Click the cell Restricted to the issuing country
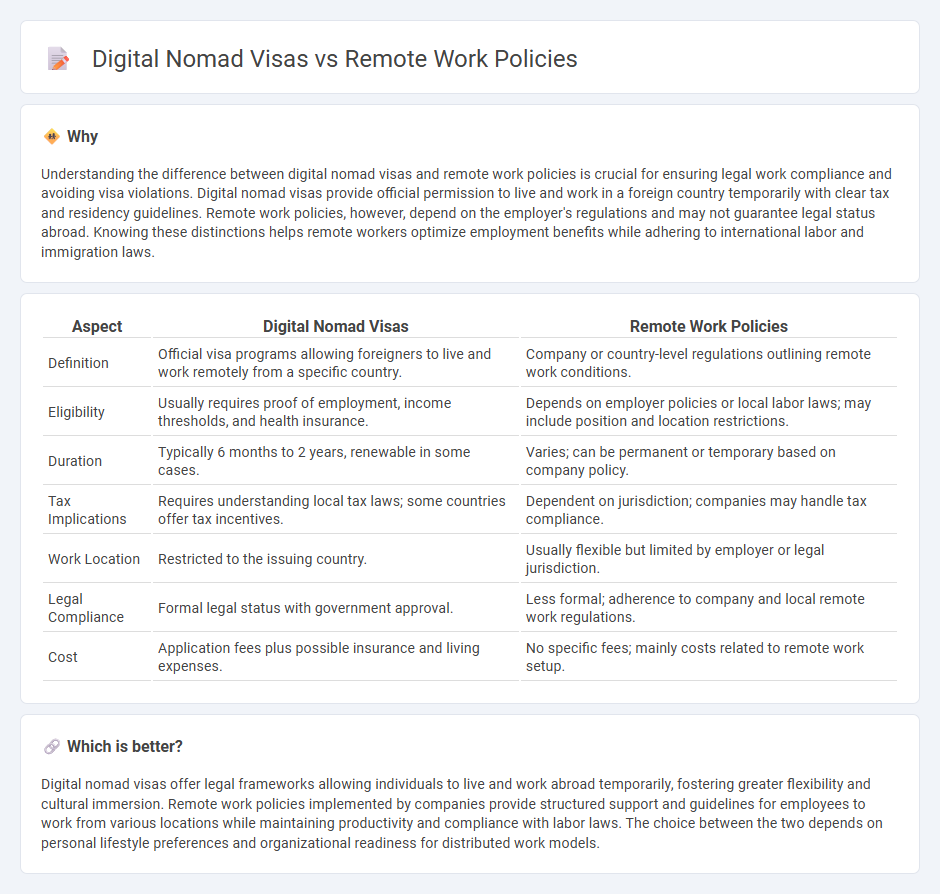This screenshot has height=894, width=940. pyautogui.click(x=336, y=559)
